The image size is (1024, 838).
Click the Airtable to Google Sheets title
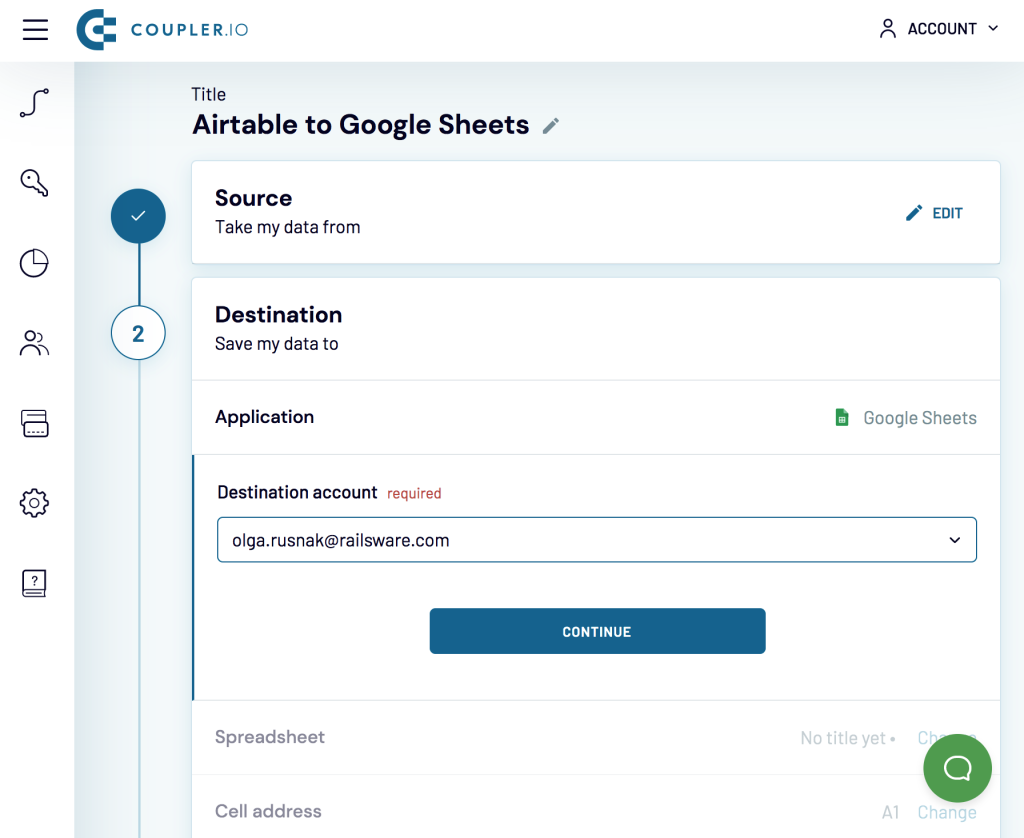pos(360,125)
